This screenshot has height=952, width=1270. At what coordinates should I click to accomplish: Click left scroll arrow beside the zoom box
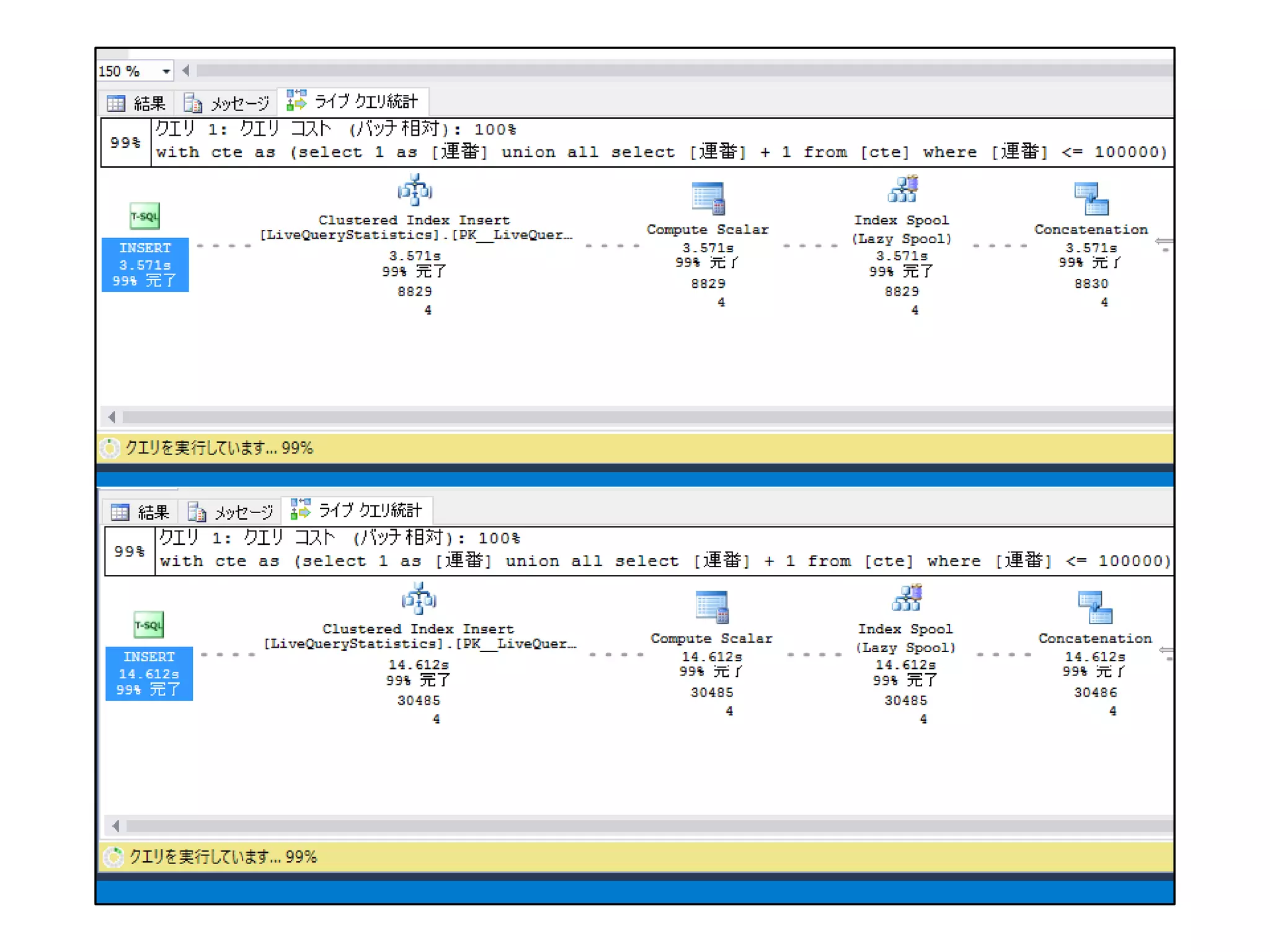tap(186, 71)
